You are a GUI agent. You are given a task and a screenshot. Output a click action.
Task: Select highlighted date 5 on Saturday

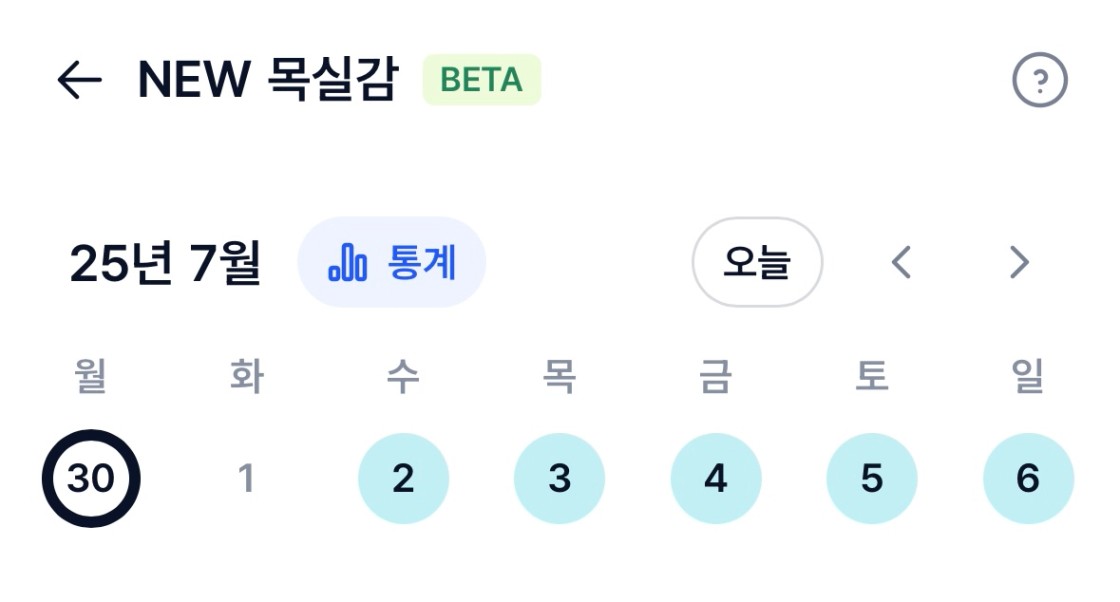[x=872, y=478]
